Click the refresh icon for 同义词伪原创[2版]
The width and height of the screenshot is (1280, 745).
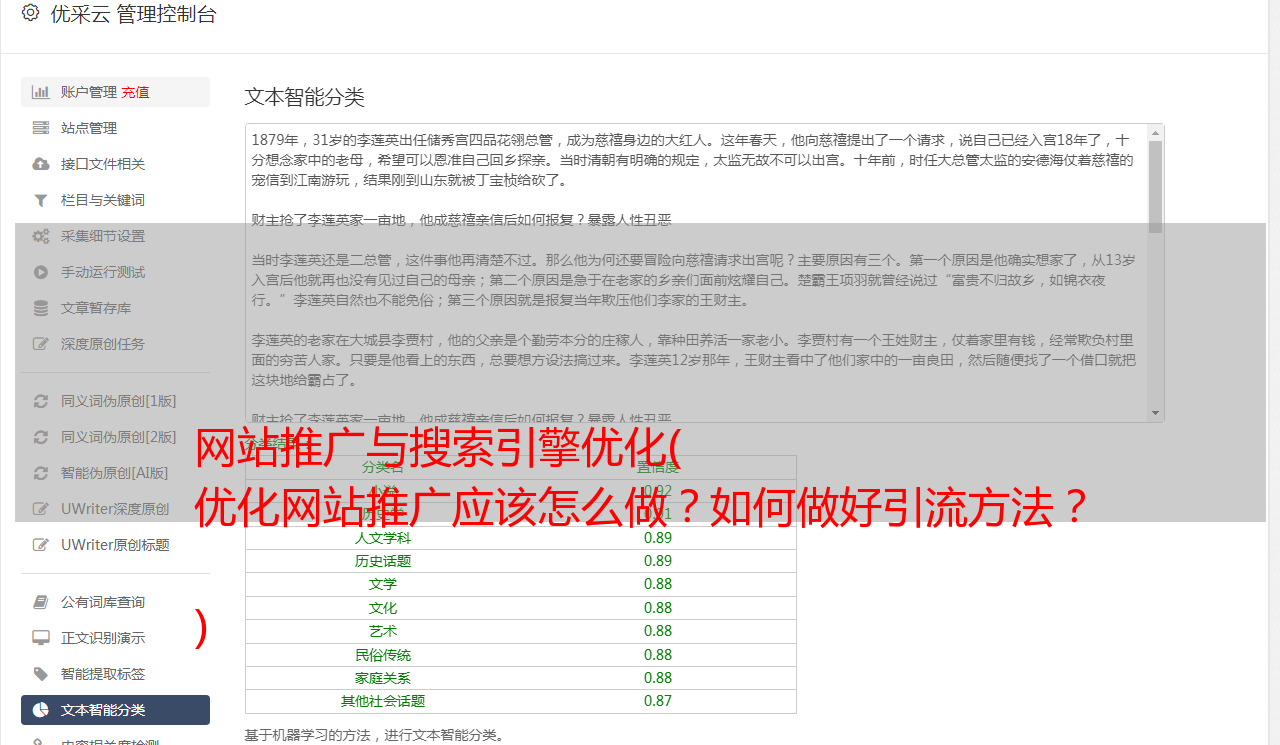(41, 437)
